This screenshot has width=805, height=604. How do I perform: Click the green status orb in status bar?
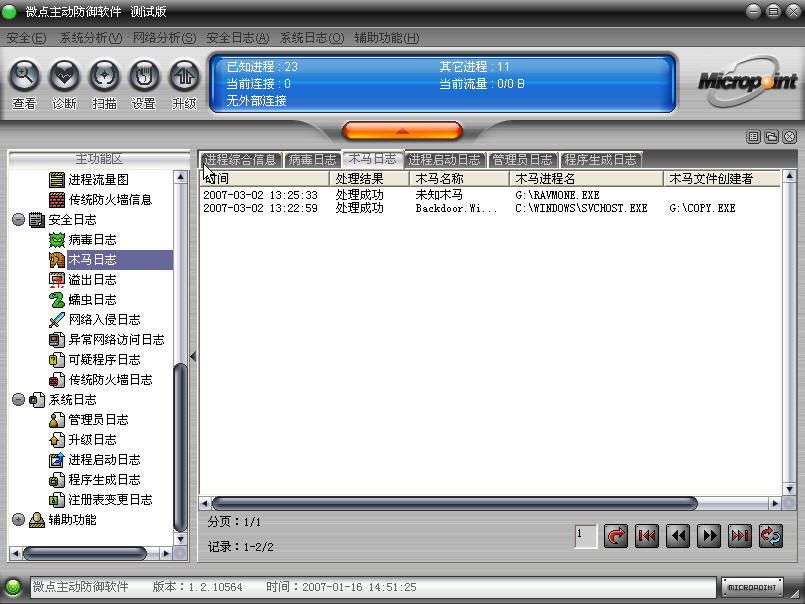tap(13, 587)
